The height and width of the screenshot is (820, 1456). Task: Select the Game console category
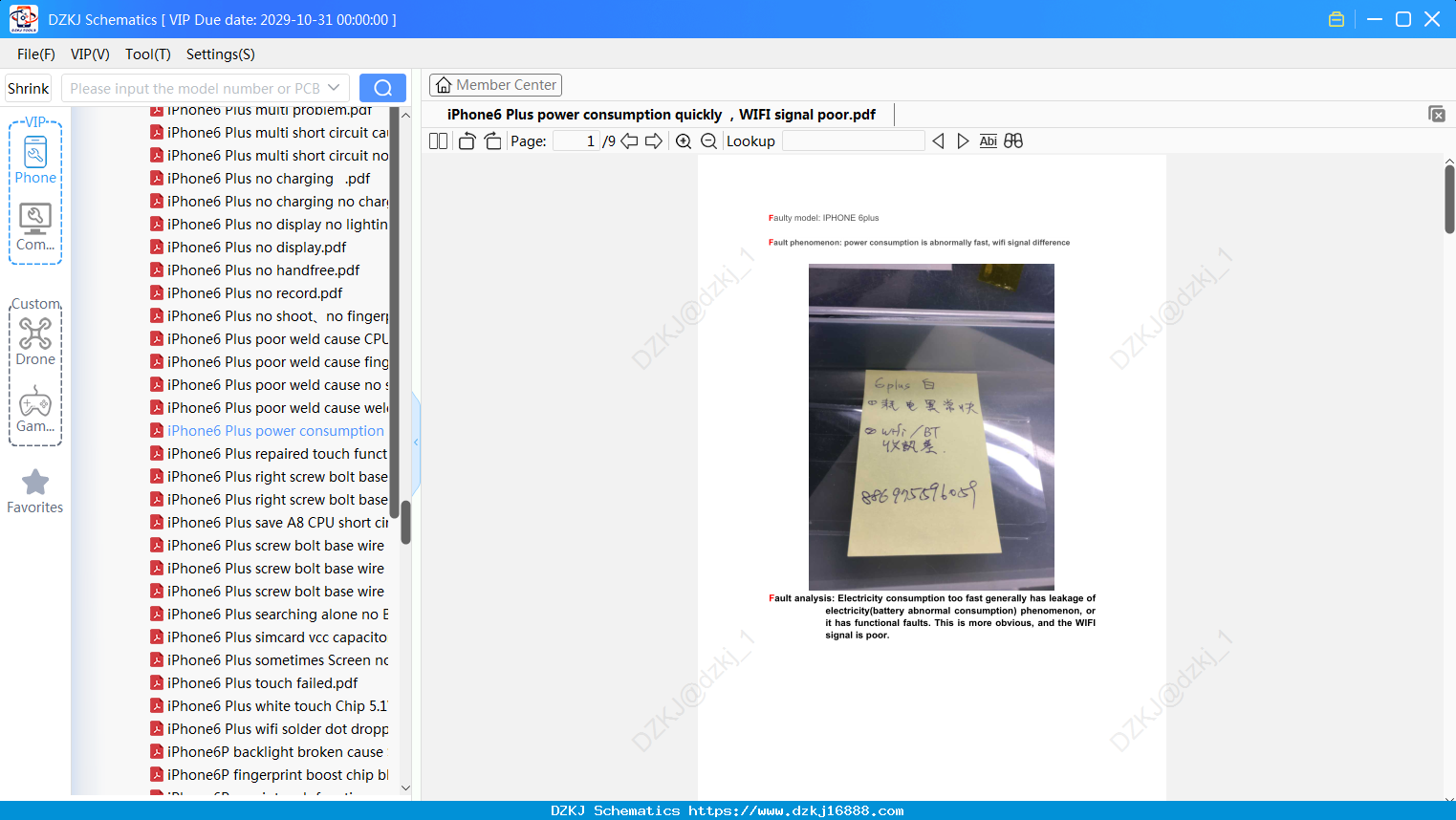[35, 409]
